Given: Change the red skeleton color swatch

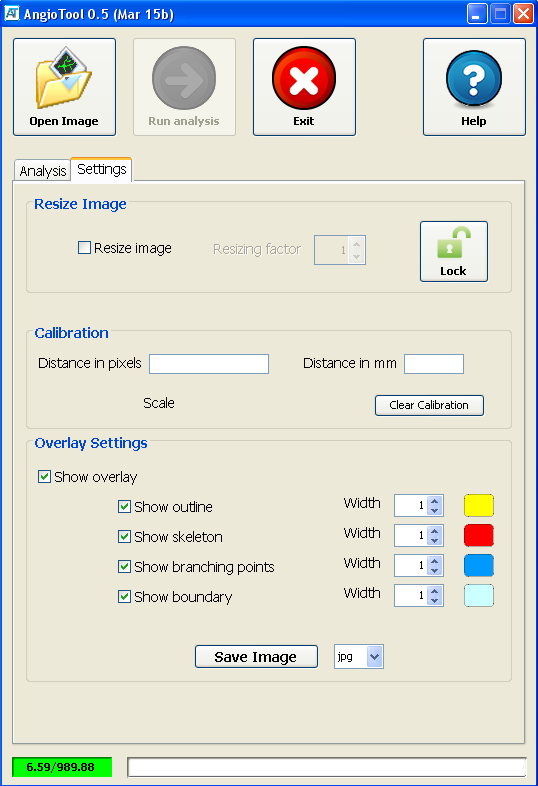Looking at the screenshot, I should pyautogui.click(x=479, y=535).
